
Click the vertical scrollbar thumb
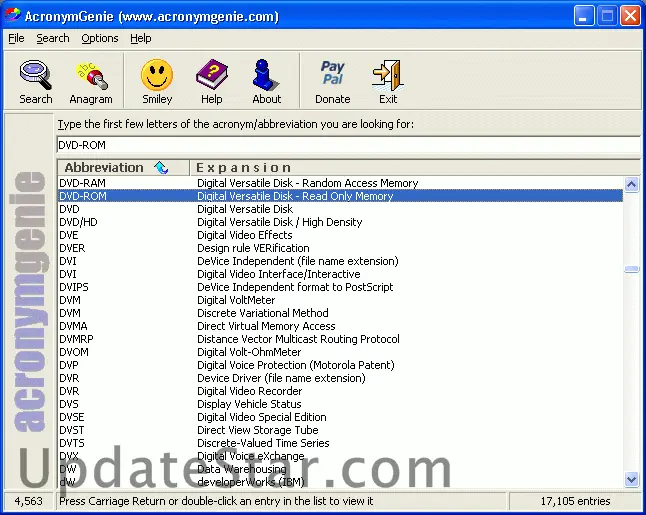(631, 268)
